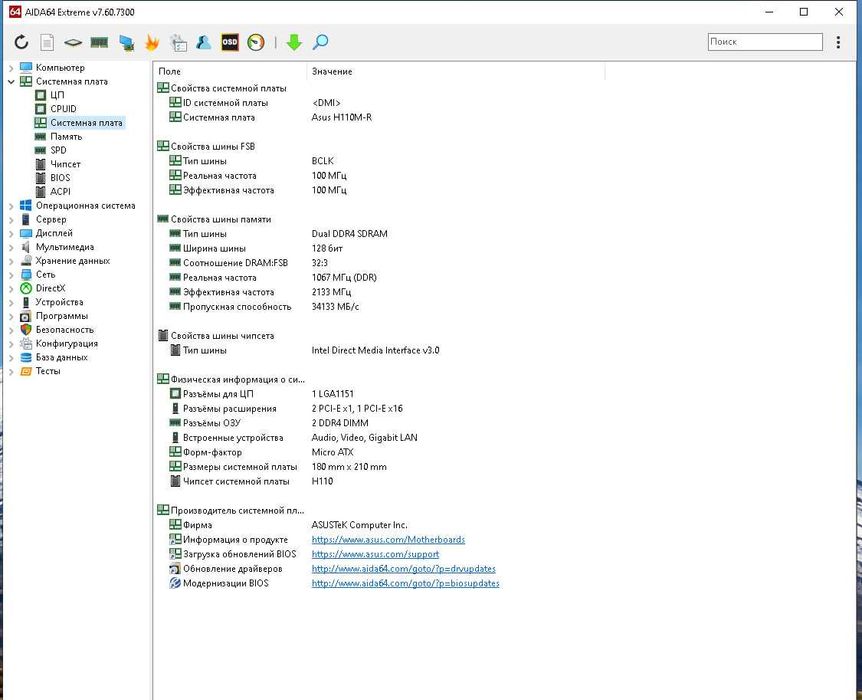Viewport: 862px width, 700px height.
Task: Select the ID системной платы row
Action: tap(255, 103)
